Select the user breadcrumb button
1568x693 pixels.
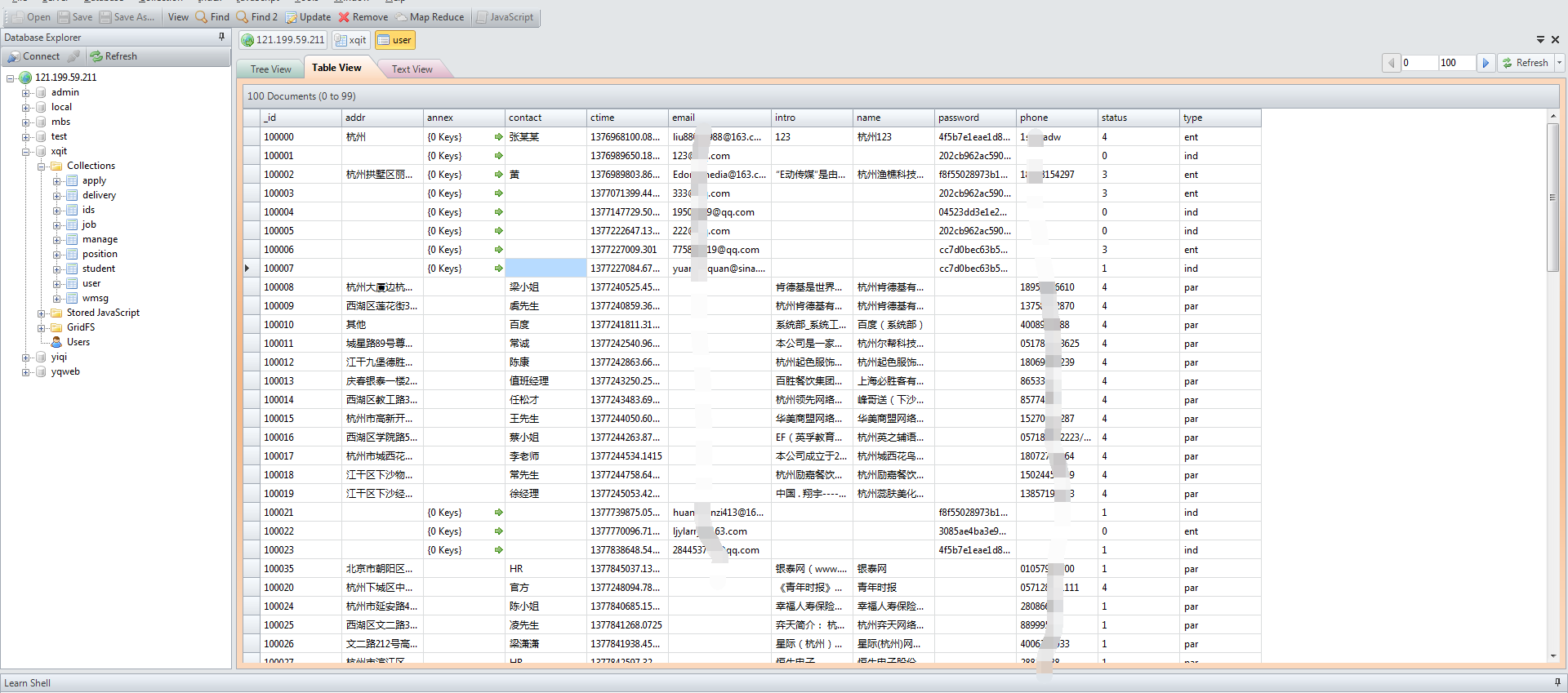[394, 40]
